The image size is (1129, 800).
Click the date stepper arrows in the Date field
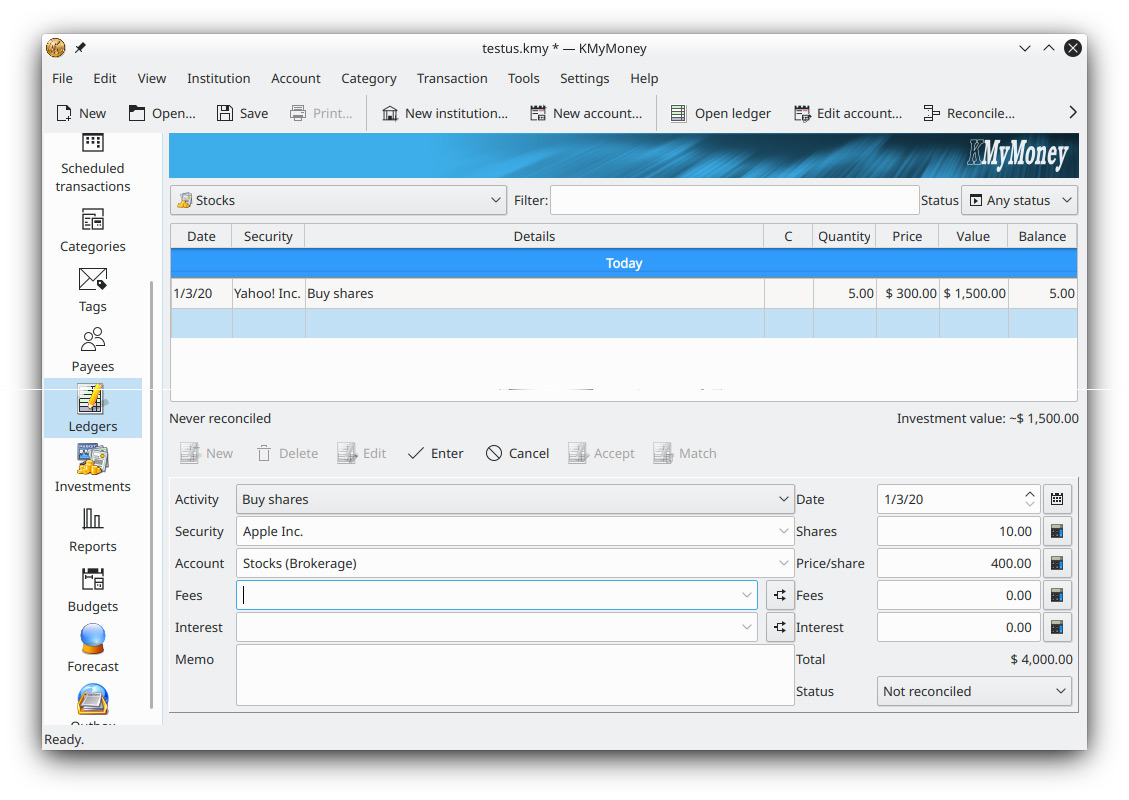(1030, 499)
